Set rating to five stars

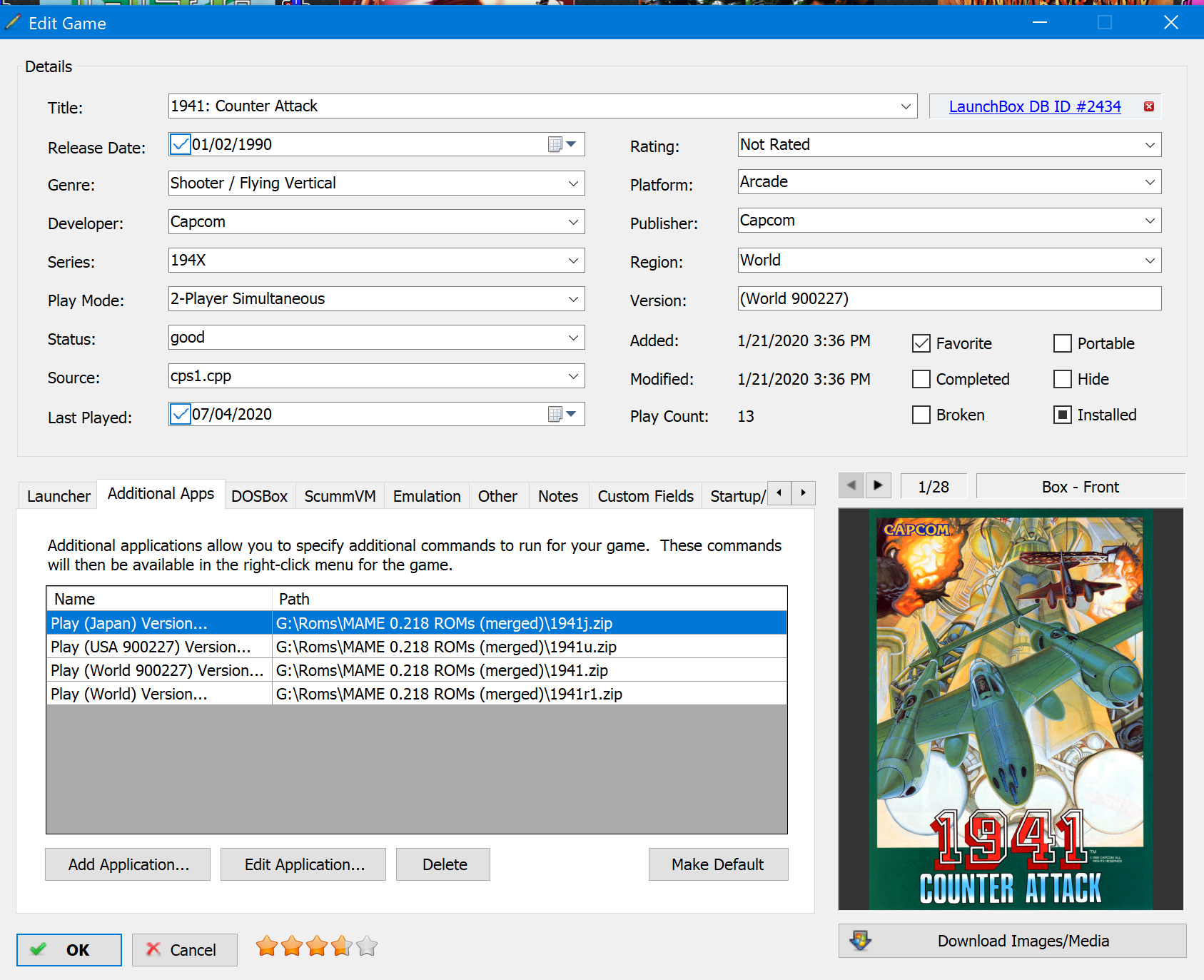(367, 946)
